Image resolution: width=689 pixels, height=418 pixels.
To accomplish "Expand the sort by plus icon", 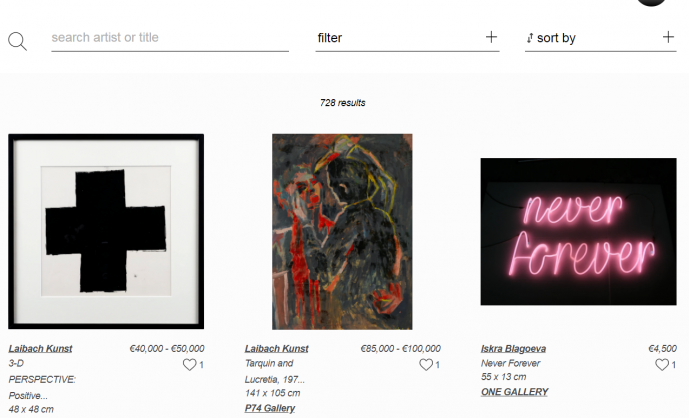I will point(668,37).
